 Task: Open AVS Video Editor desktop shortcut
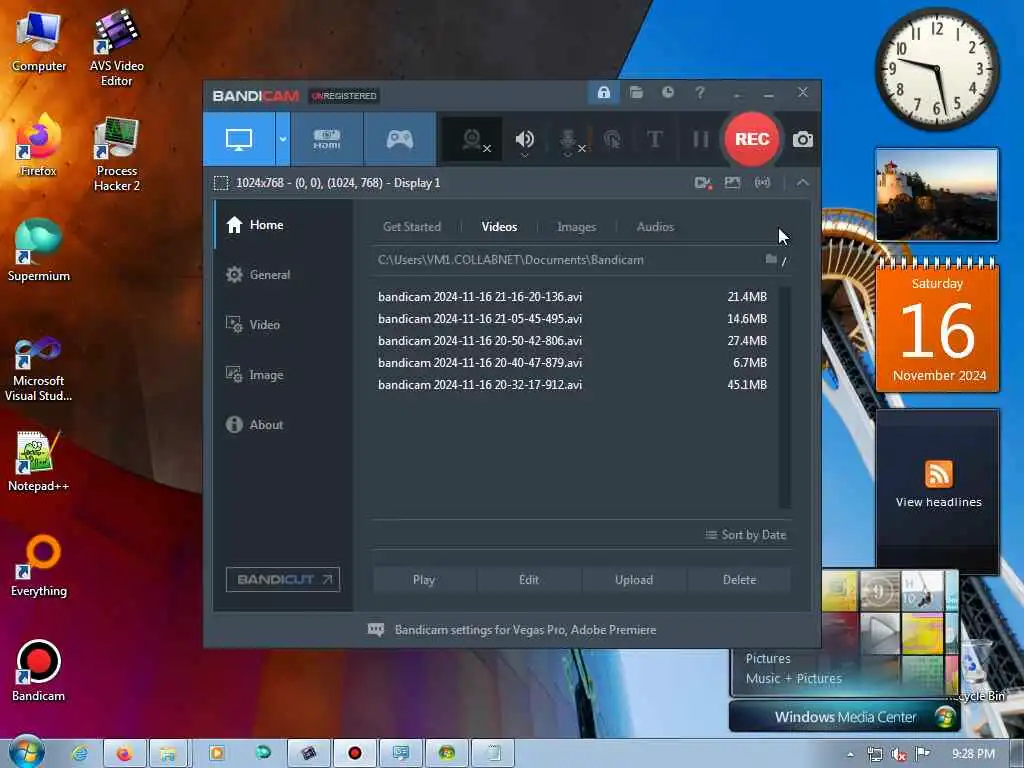click(116, 48)
